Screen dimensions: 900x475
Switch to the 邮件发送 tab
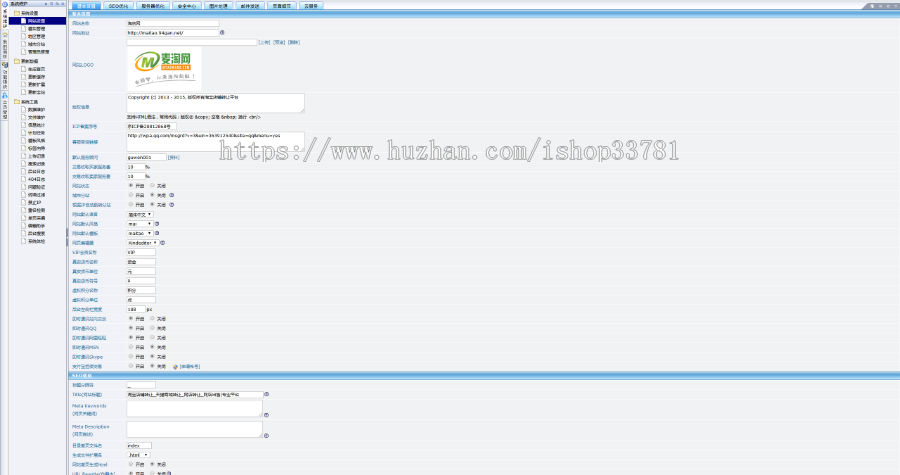(250, 6)
